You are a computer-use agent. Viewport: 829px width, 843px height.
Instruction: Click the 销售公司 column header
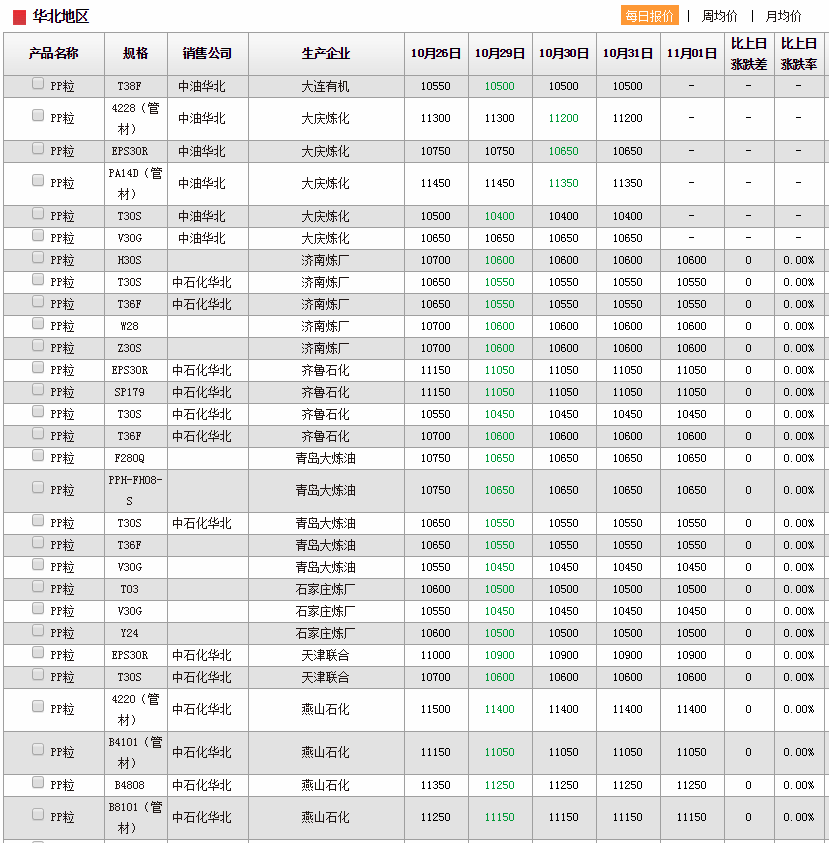click(208, 53)
